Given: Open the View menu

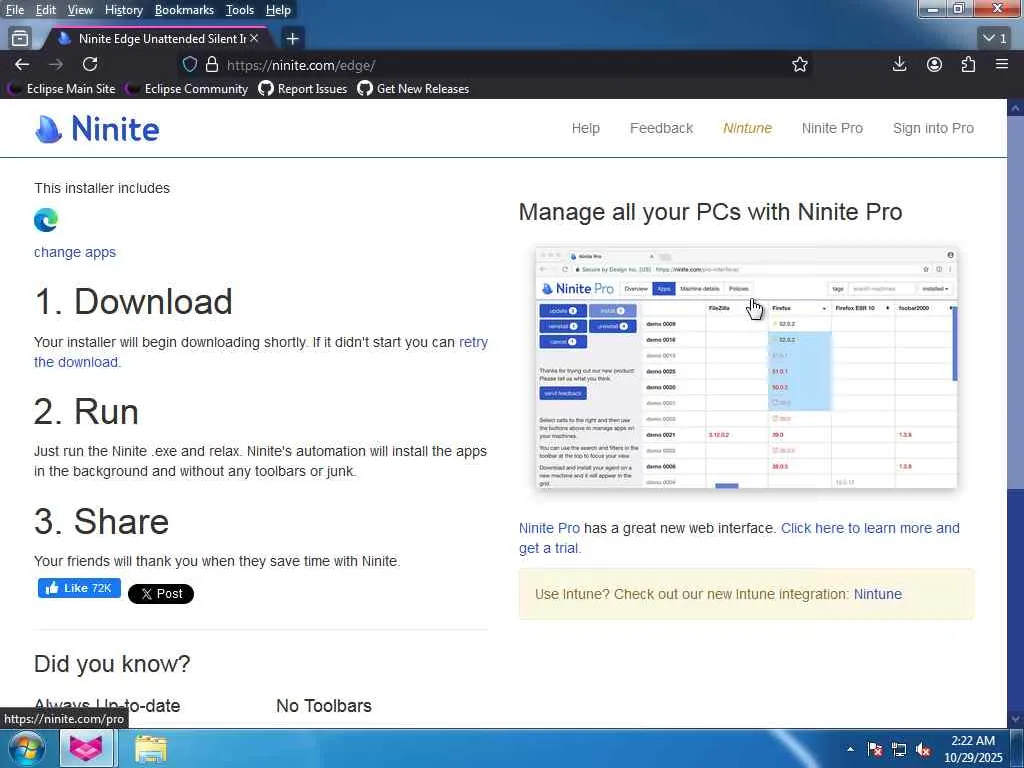Looking at the screenshot, I should click(80, 10).
